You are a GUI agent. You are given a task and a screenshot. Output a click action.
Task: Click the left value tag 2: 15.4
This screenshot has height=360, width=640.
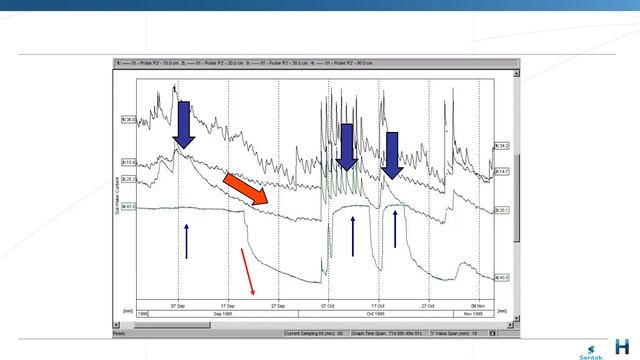pyautogui.click(x=128, y=162)
